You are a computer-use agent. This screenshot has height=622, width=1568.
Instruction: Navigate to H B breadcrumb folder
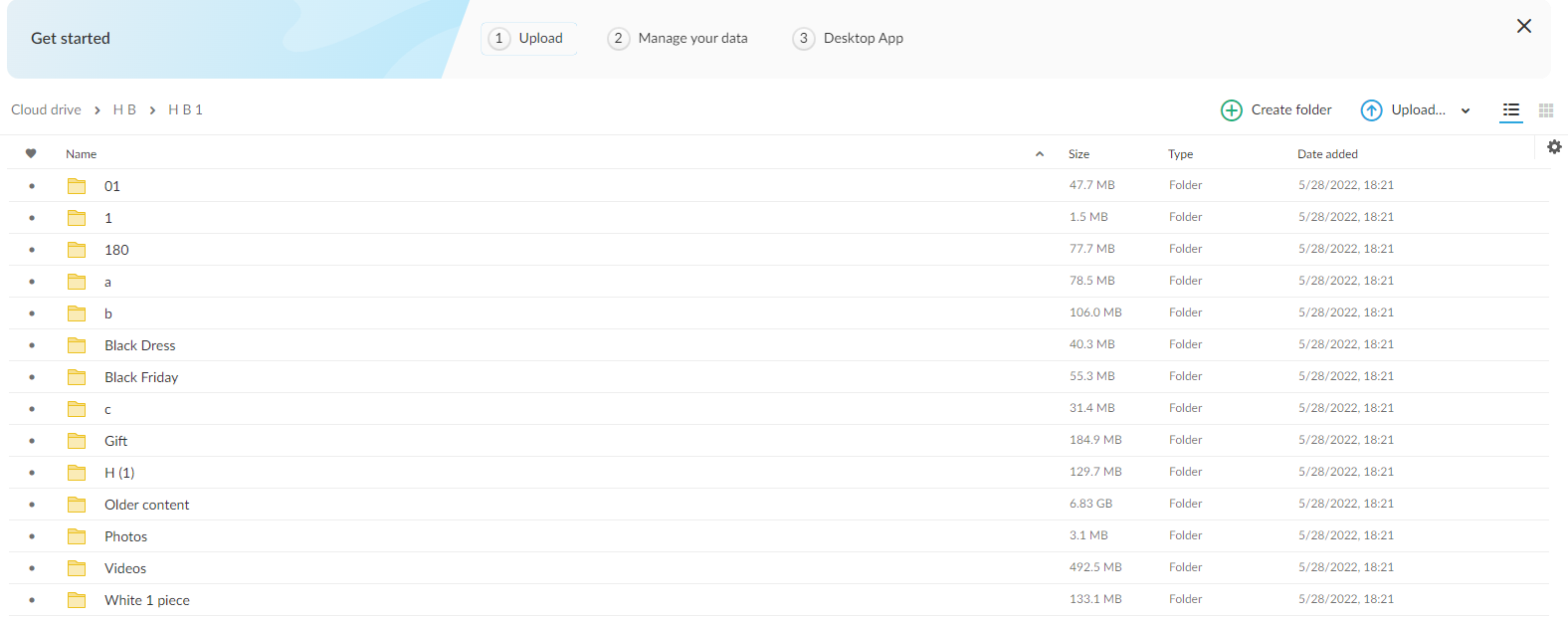click(x=124, y=110)
